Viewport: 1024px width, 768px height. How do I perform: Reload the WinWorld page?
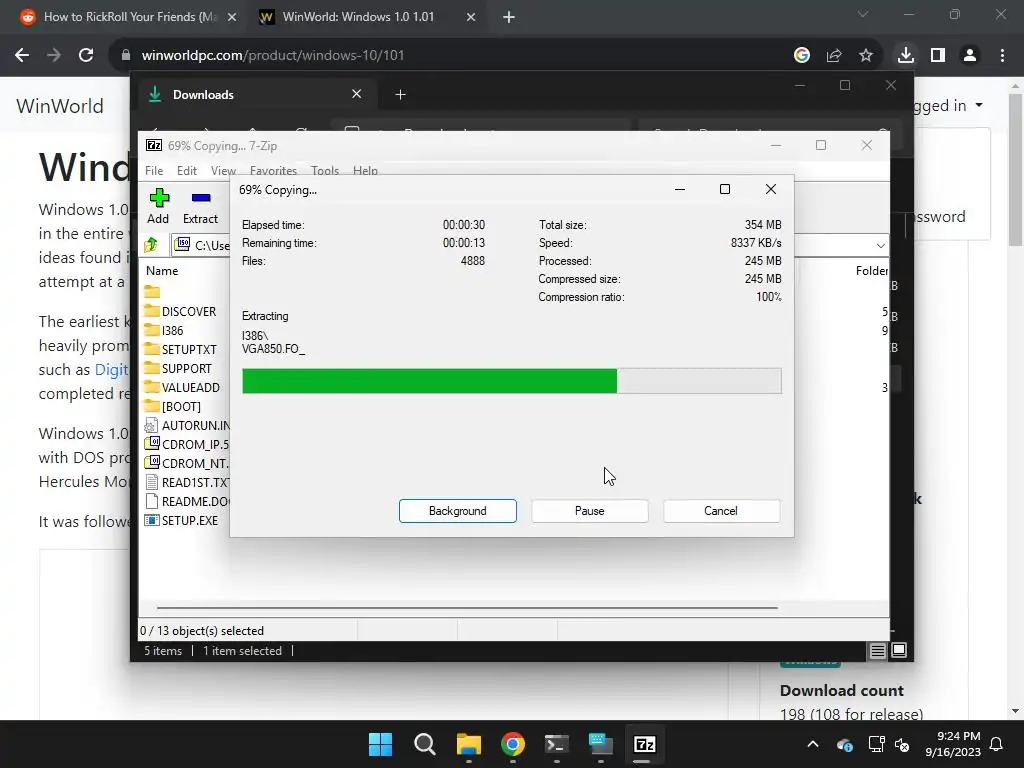click(x=86, y=56)
